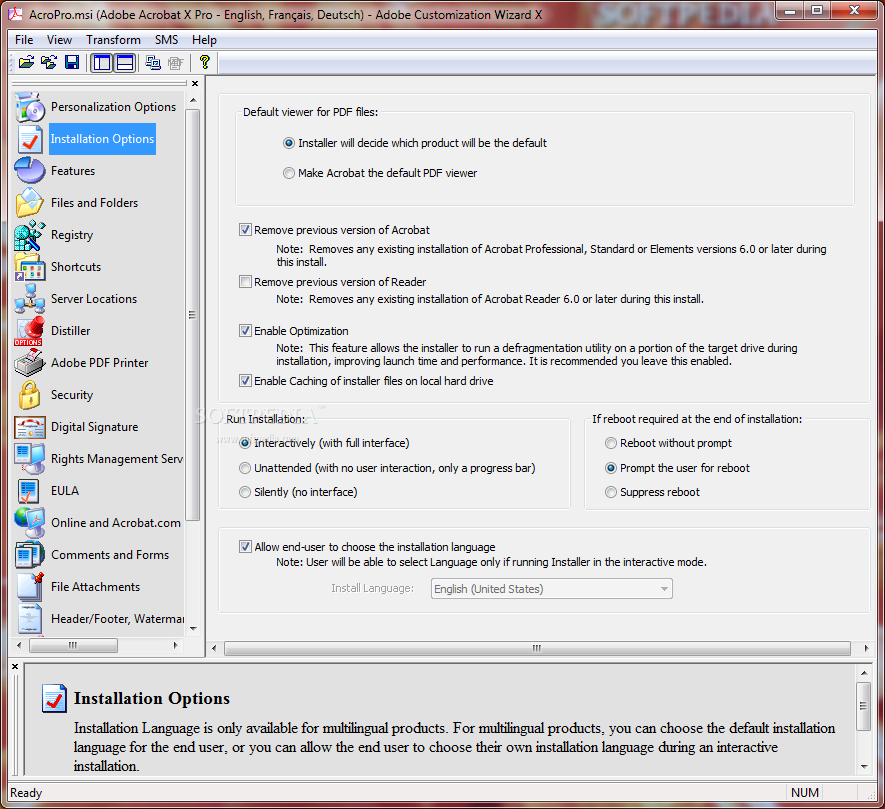Open the Help menu

tap(204, 40)
